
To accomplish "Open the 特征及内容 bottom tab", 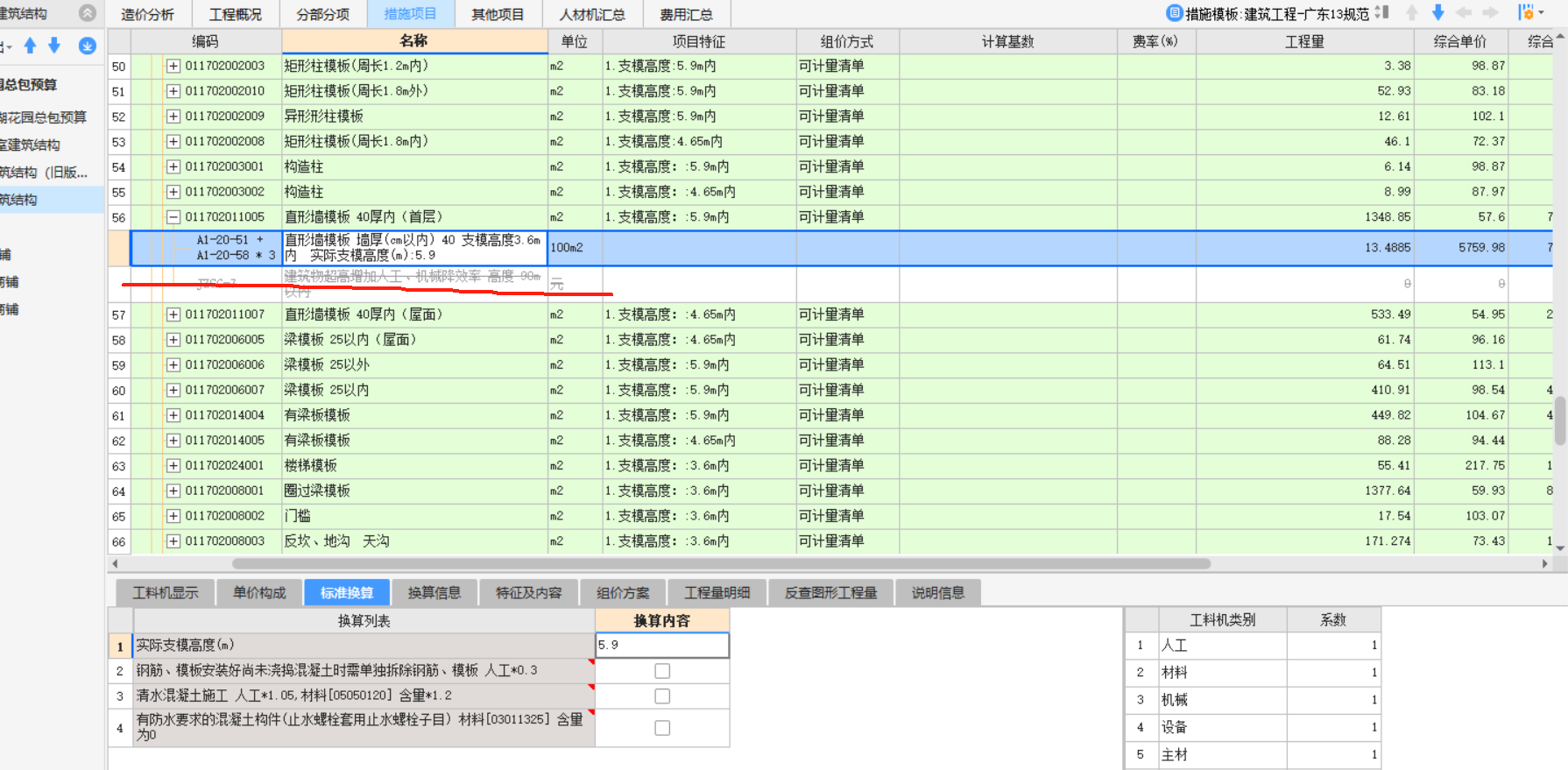I will 528,593.
